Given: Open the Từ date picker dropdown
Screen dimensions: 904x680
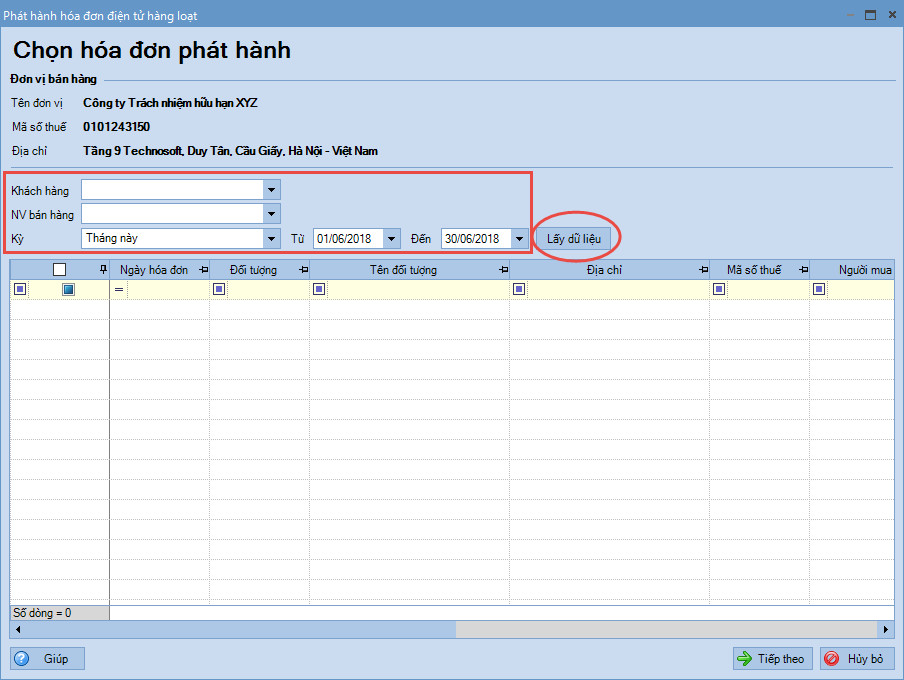Looking at the screenshot, I should pyautogui.click(x=391, y=238).
